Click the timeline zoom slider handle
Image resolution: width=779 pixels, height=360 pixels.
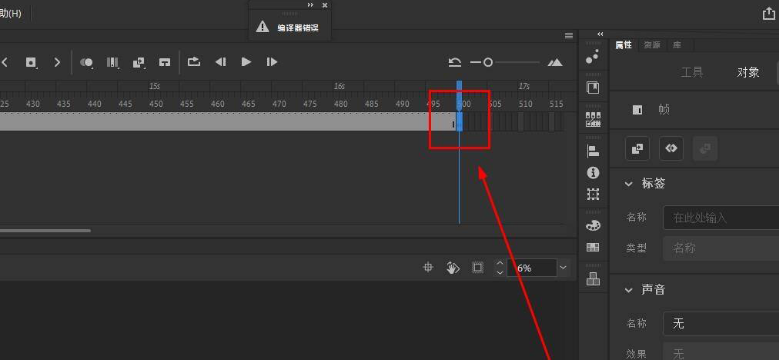pos(488,63)
